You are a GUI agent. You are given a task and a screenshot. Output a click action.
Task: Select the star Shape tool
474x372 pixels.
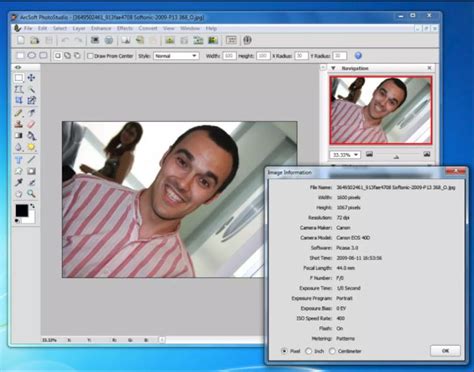[x=19, y=171]
